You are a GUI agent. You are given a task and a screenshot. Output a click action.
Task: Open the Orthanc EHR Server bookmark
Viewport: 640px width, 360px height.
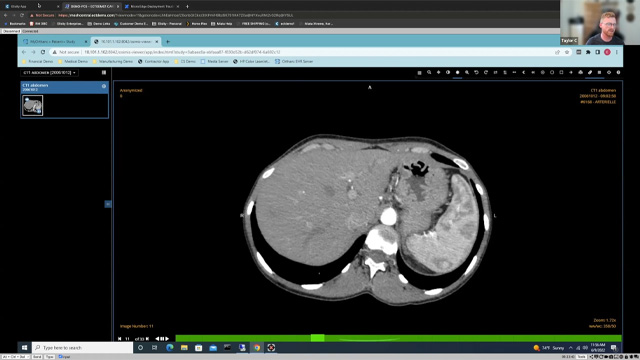click(294, 62)
